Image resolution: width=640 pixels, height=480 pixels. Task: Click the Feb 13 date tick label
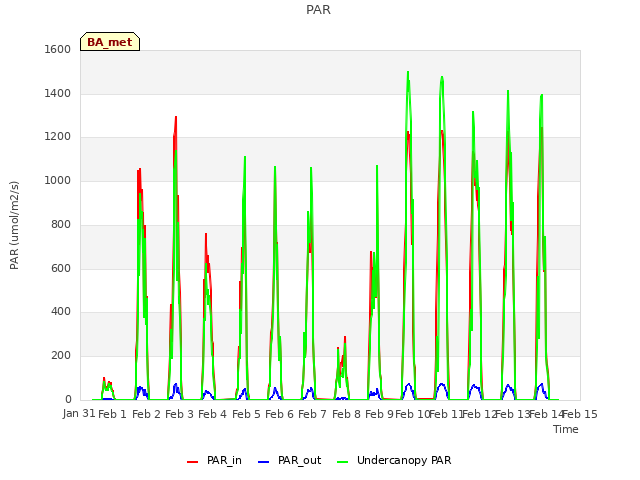pos(512,414)
